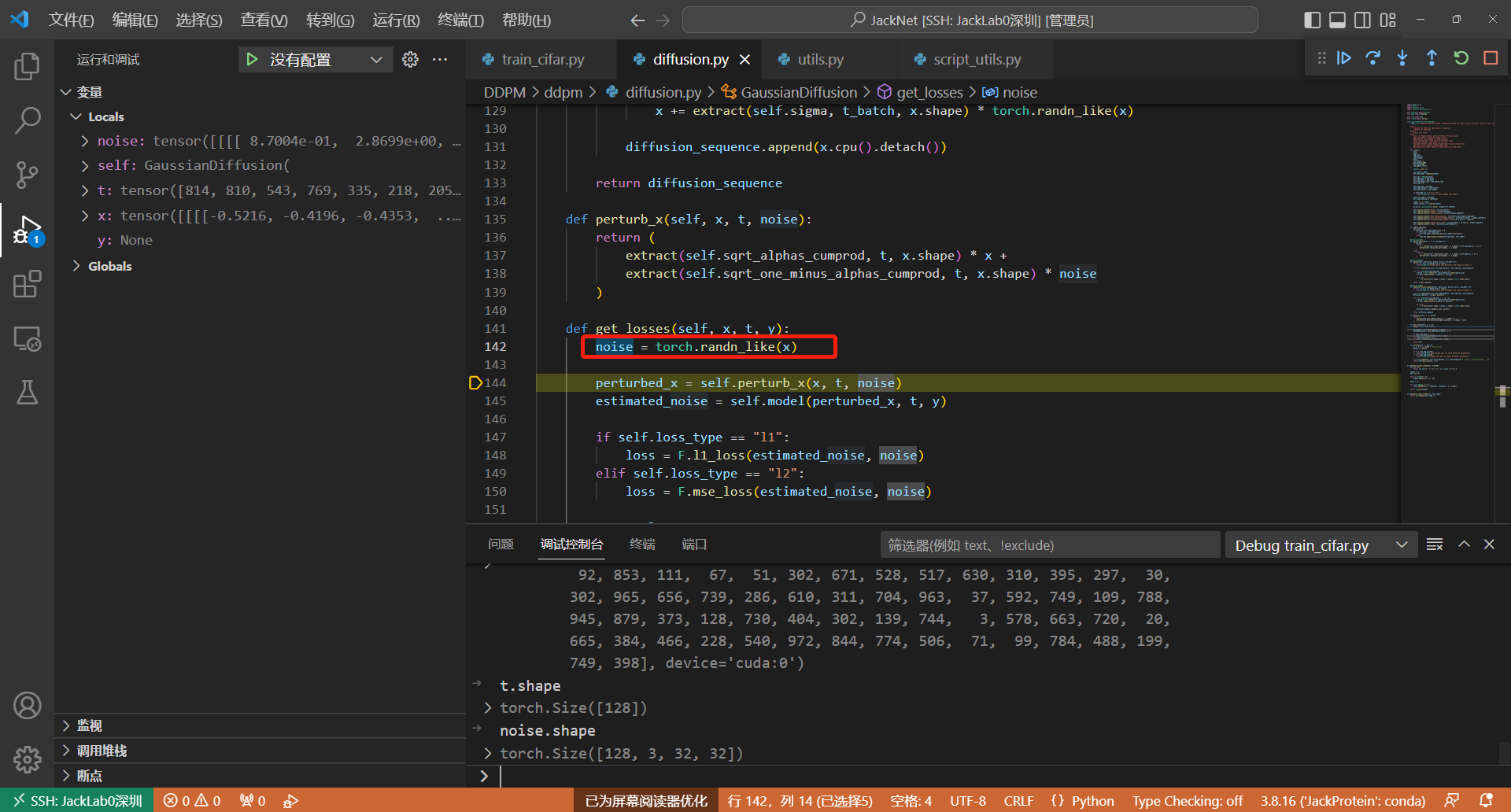1511x812 pixels.
Task: Toggle primary side bar visibility
Action: pos(1312,20)
